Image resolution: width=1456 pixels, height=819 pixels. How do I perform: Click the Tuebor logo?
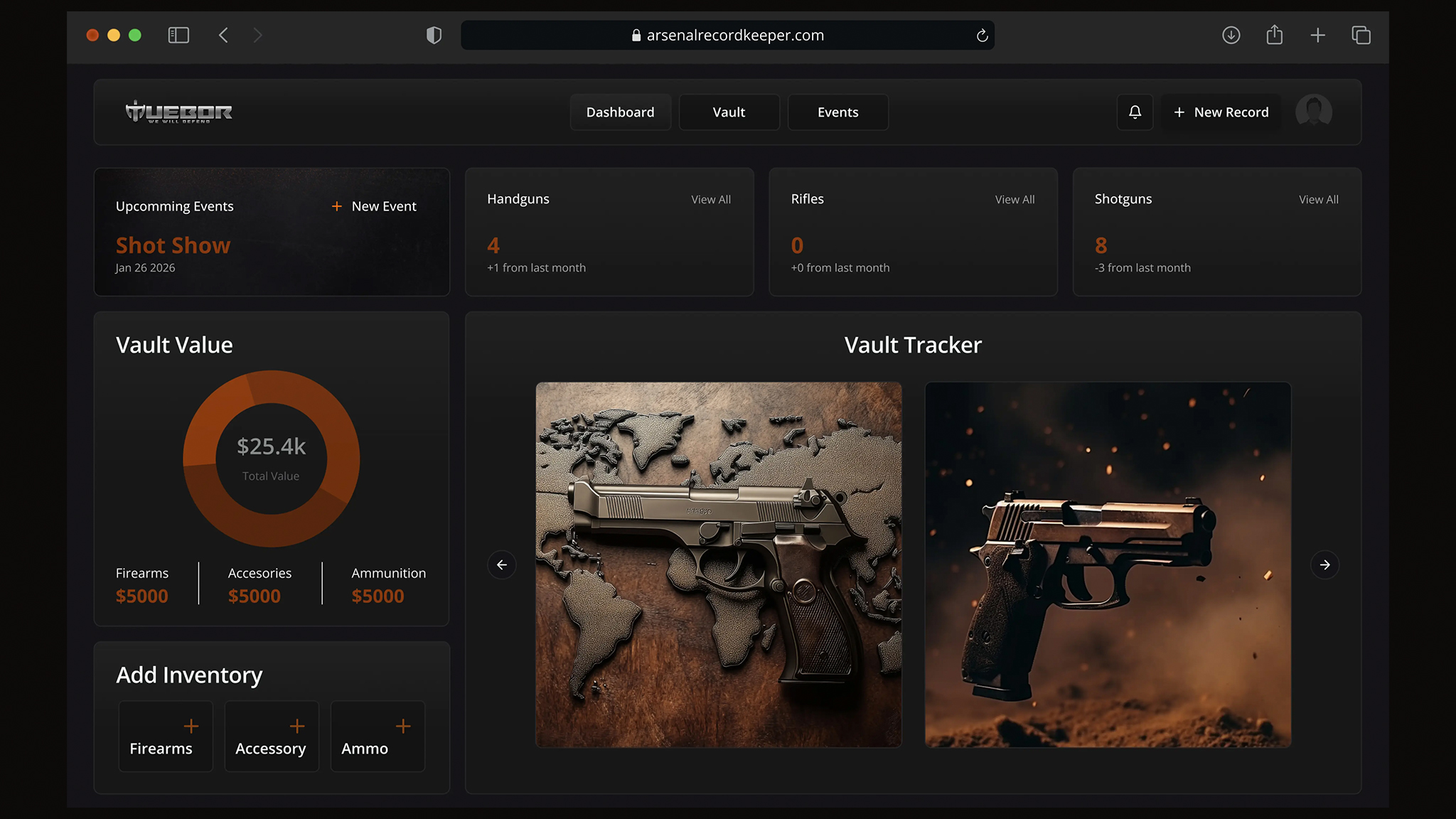pyautogui.click(x=178, y=112)
